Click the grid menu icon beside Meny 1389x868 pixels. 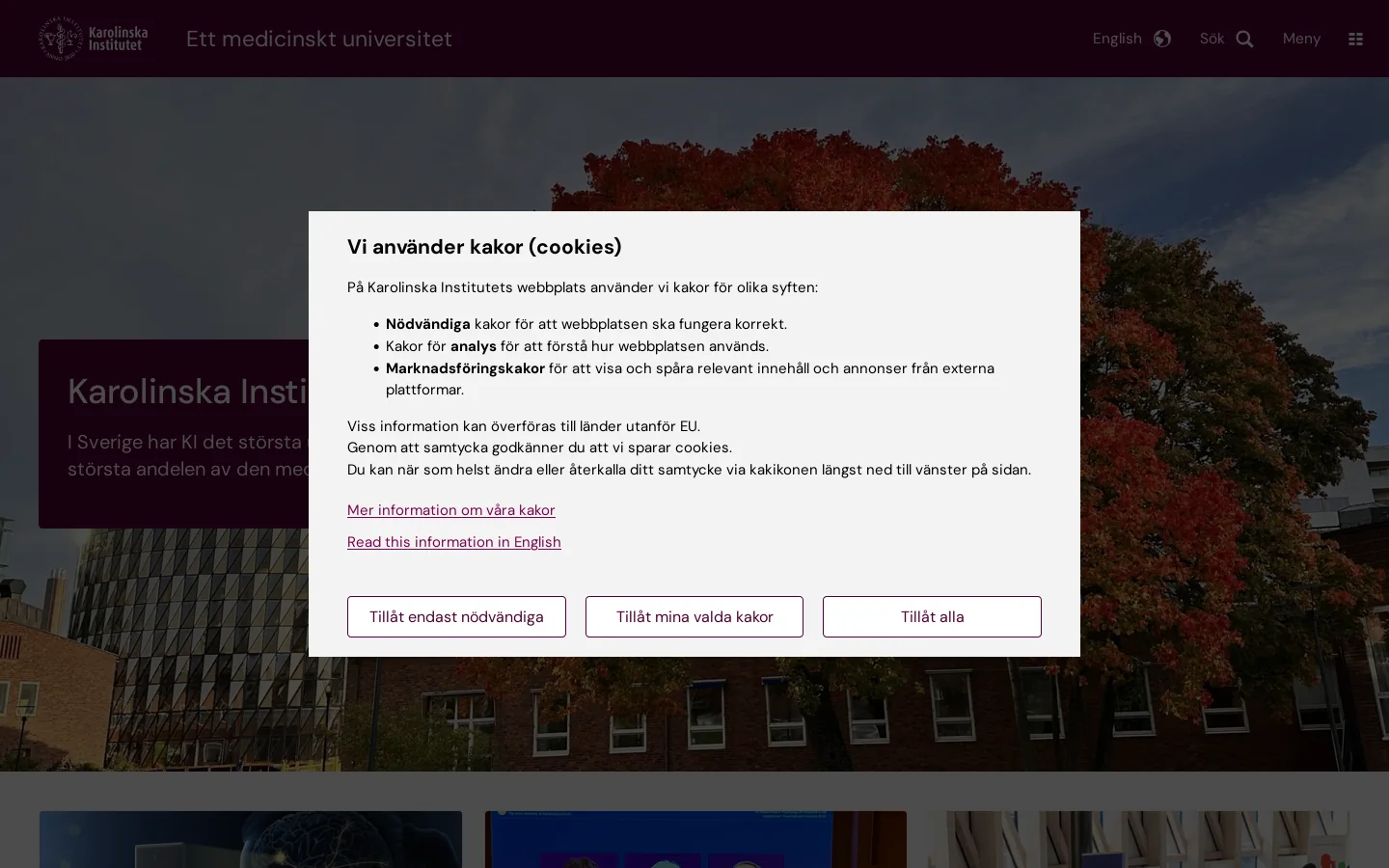pyautogui.click(x=1355, y=40)
